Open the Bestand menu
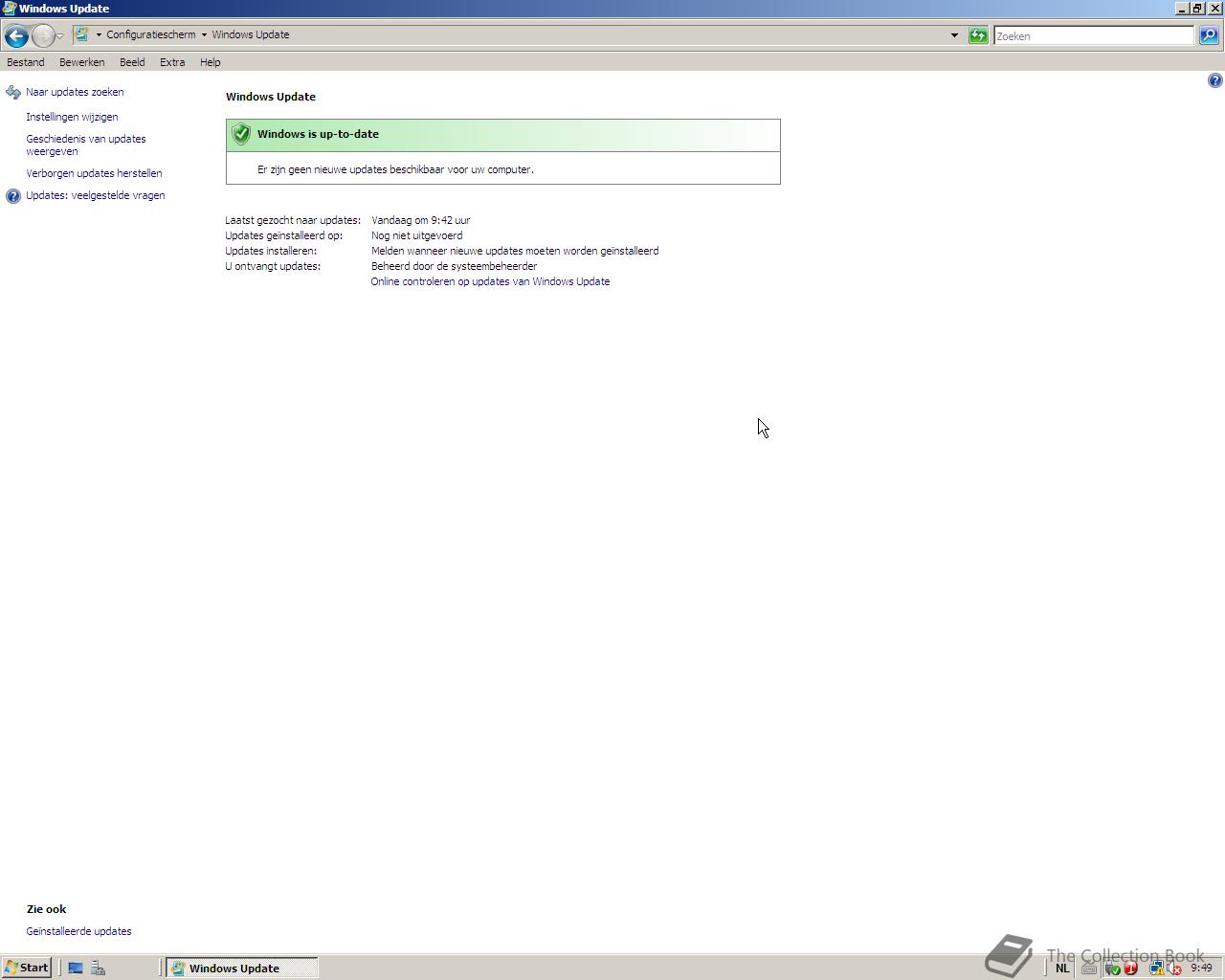 [x=25, y=62]
